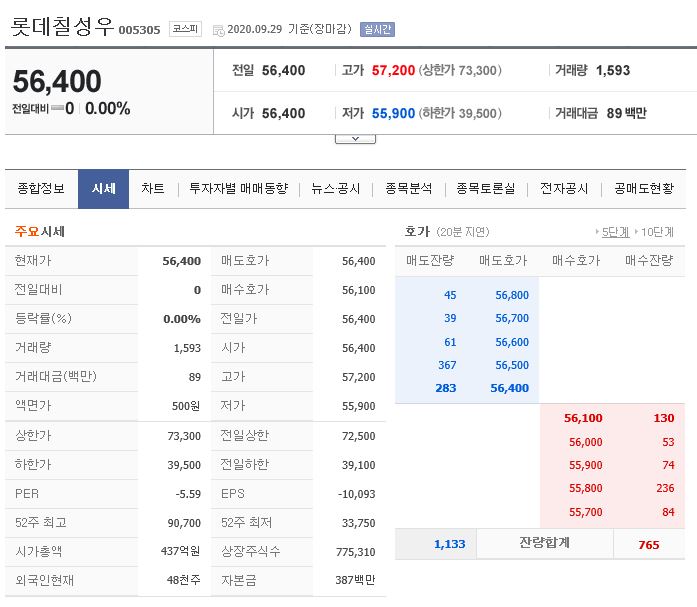Show 5단계 order book depth
The width and height of the screenshot is (697, 607).
pos(615,232)
